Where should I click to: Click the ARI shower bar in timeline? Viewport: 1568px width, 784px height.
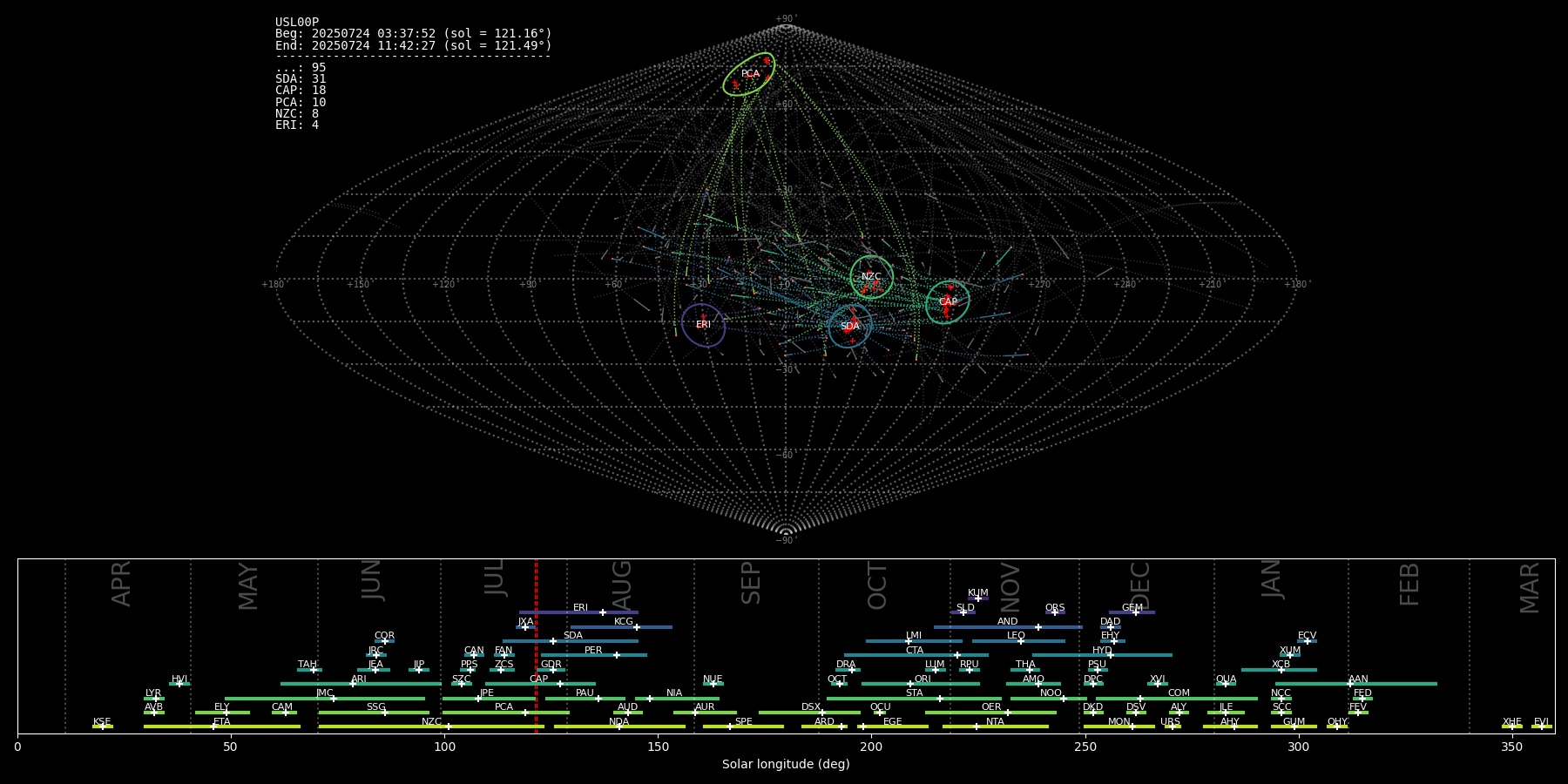point(361,684)
